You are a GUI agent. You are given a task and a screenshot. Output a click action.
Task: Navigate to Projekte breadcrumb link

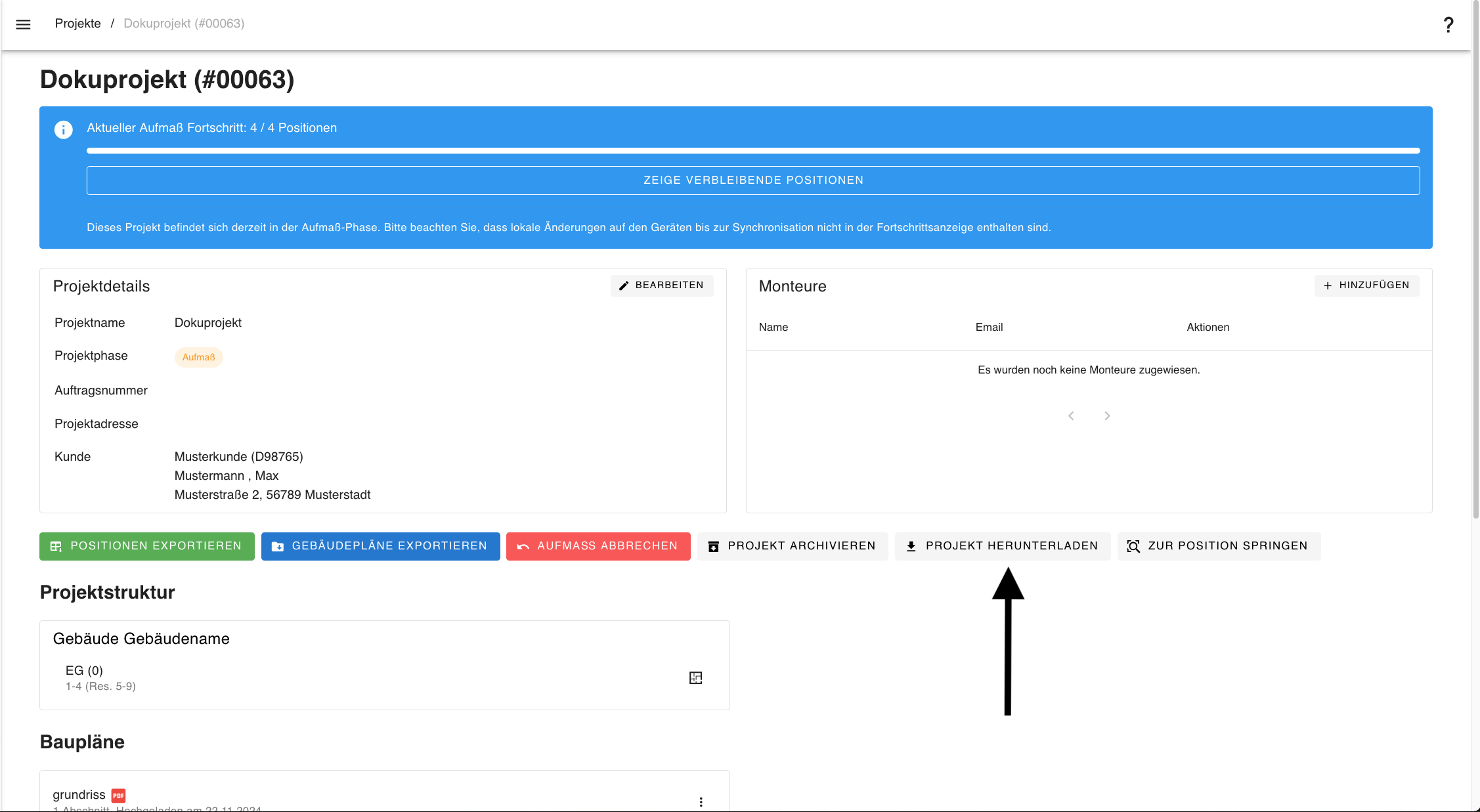point(77,24)
